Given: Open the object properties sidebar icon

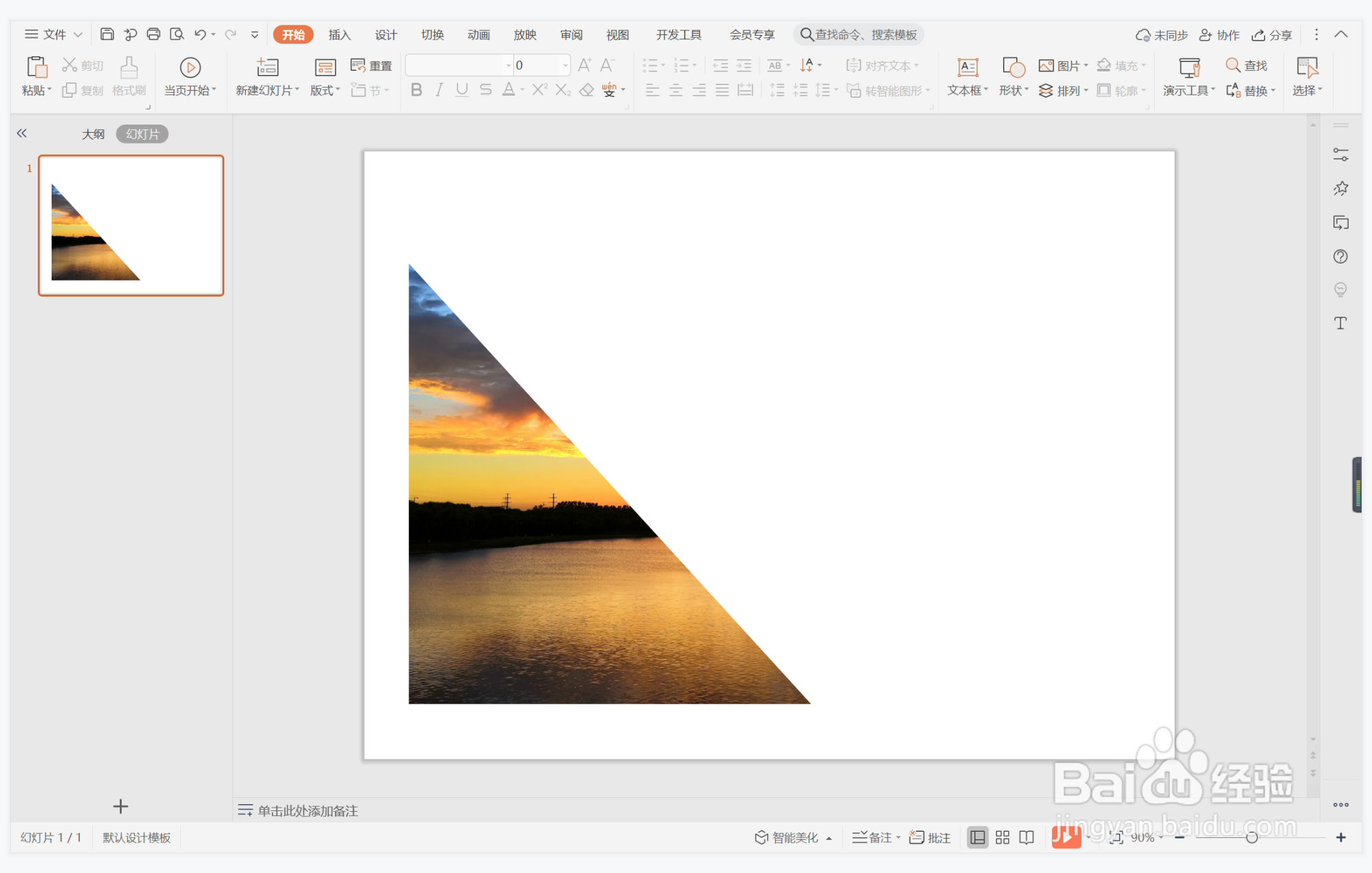Looking at the screenshot, I should (x=1340, y=155).
